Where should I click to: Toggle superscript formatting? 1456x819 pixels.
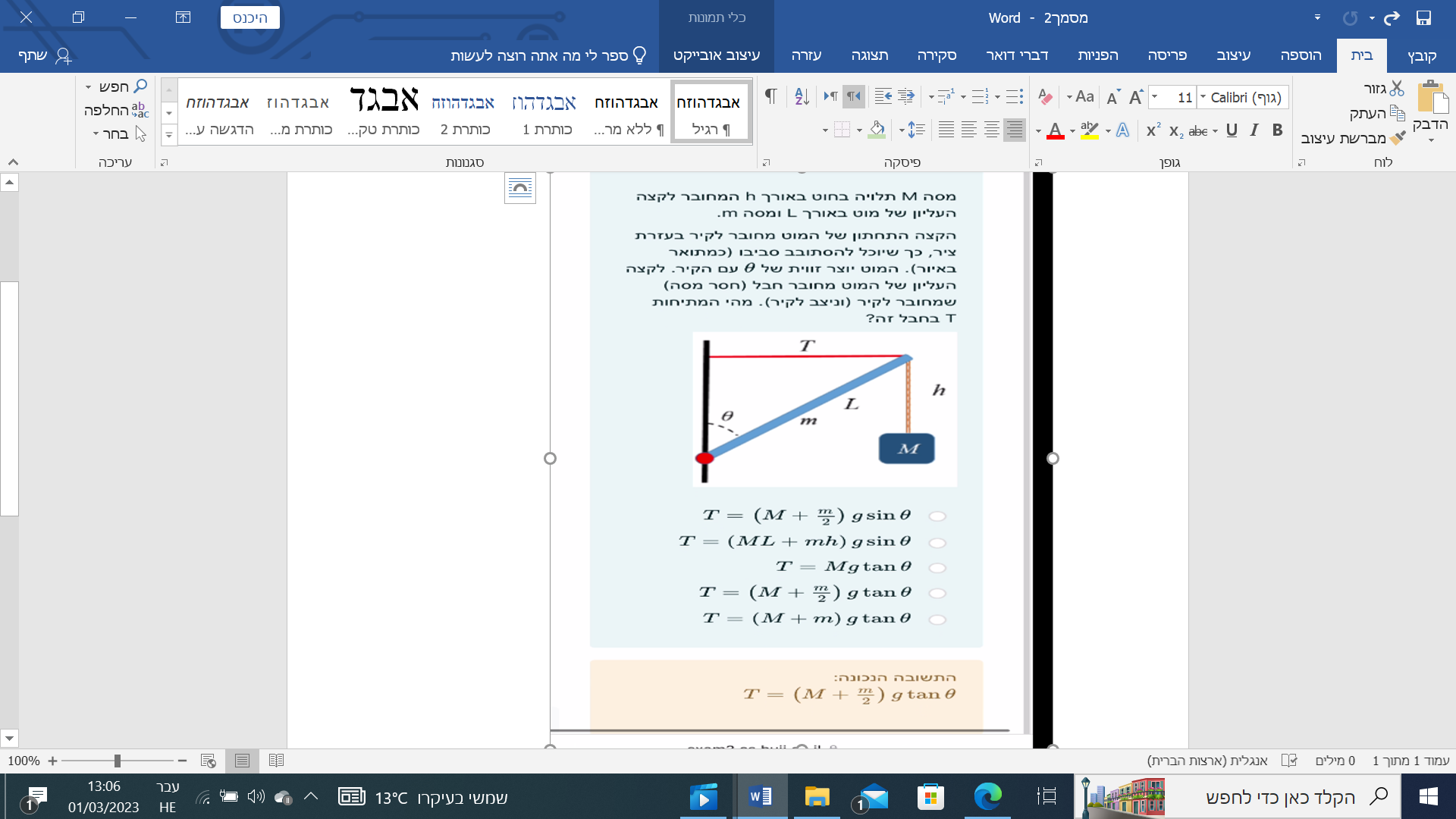[x=1153, y=130]
